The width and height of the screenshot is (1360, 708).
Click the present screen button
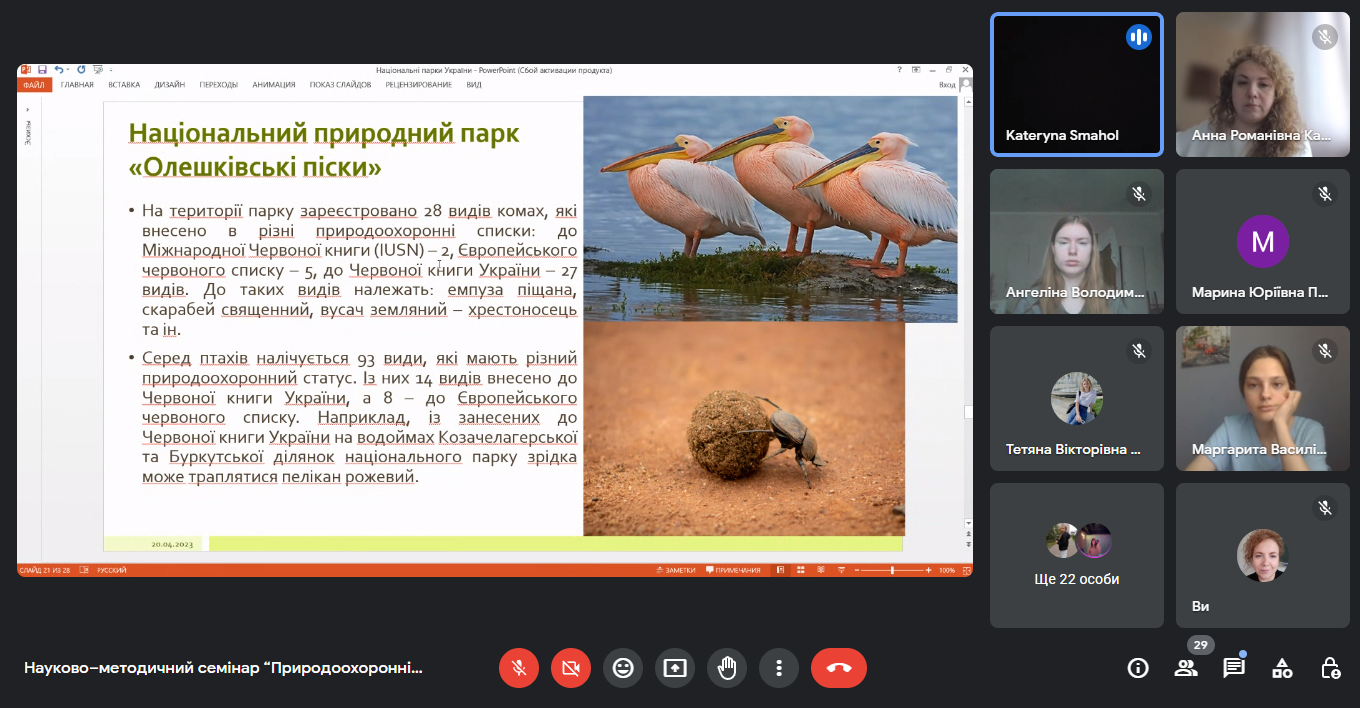click(675, 668)
